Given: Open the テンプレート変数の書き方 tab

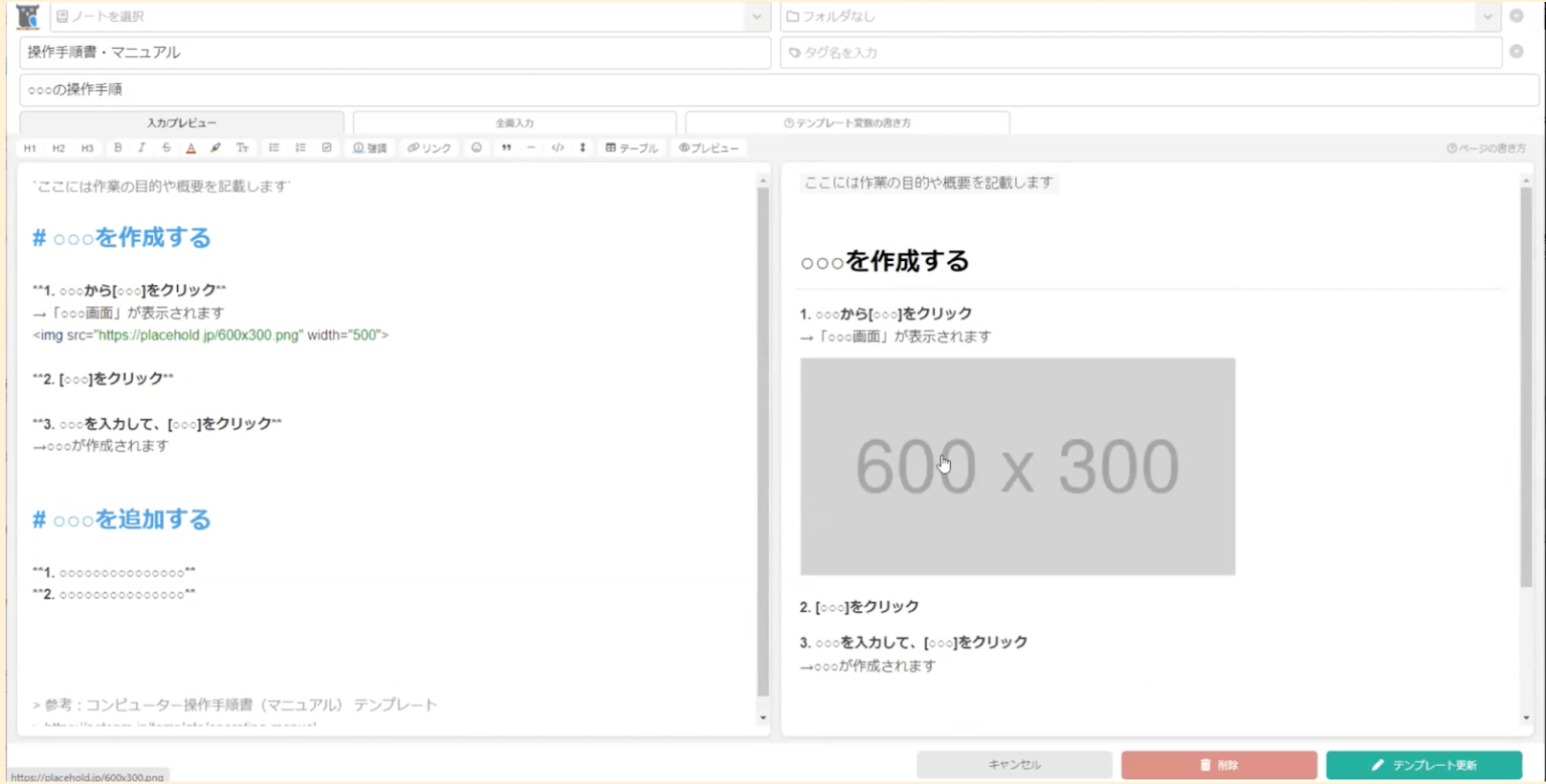Looking at the screenshot, I should tap(848, 122).
